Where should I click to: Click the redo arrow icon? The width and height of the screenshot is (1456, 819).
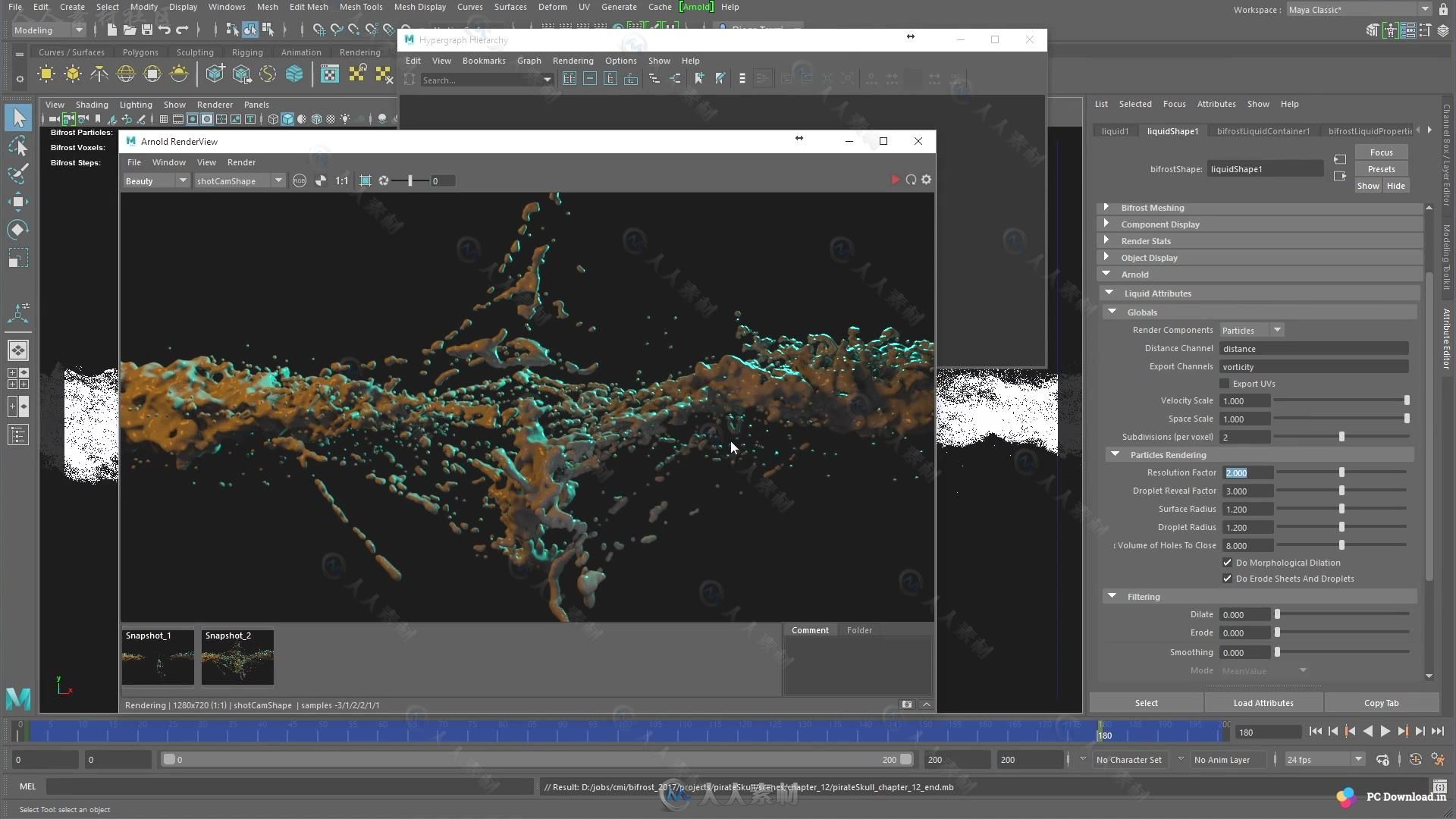point(182,30)
